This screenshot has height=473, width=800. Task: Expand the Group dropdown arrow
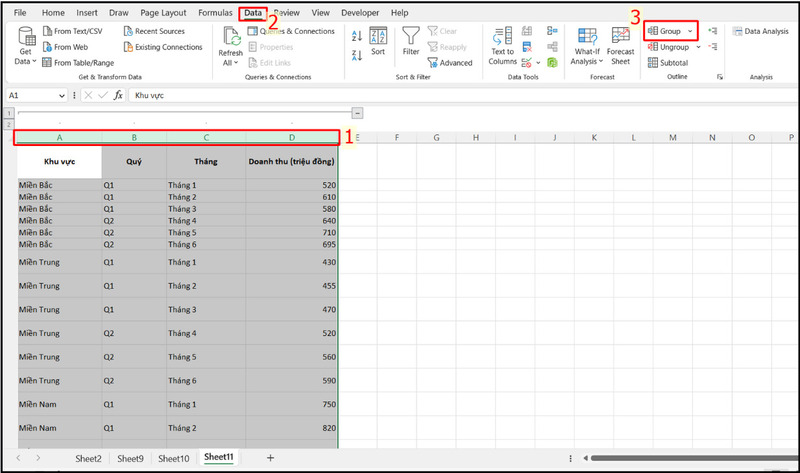tap(690, 31)
